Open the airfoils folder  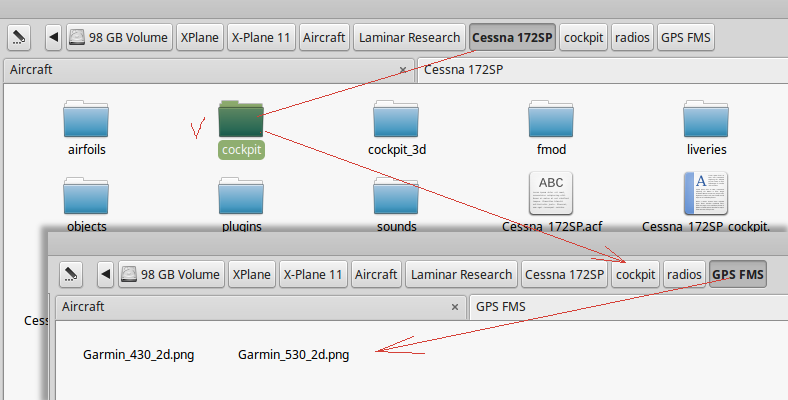click(x=86, y=120)
